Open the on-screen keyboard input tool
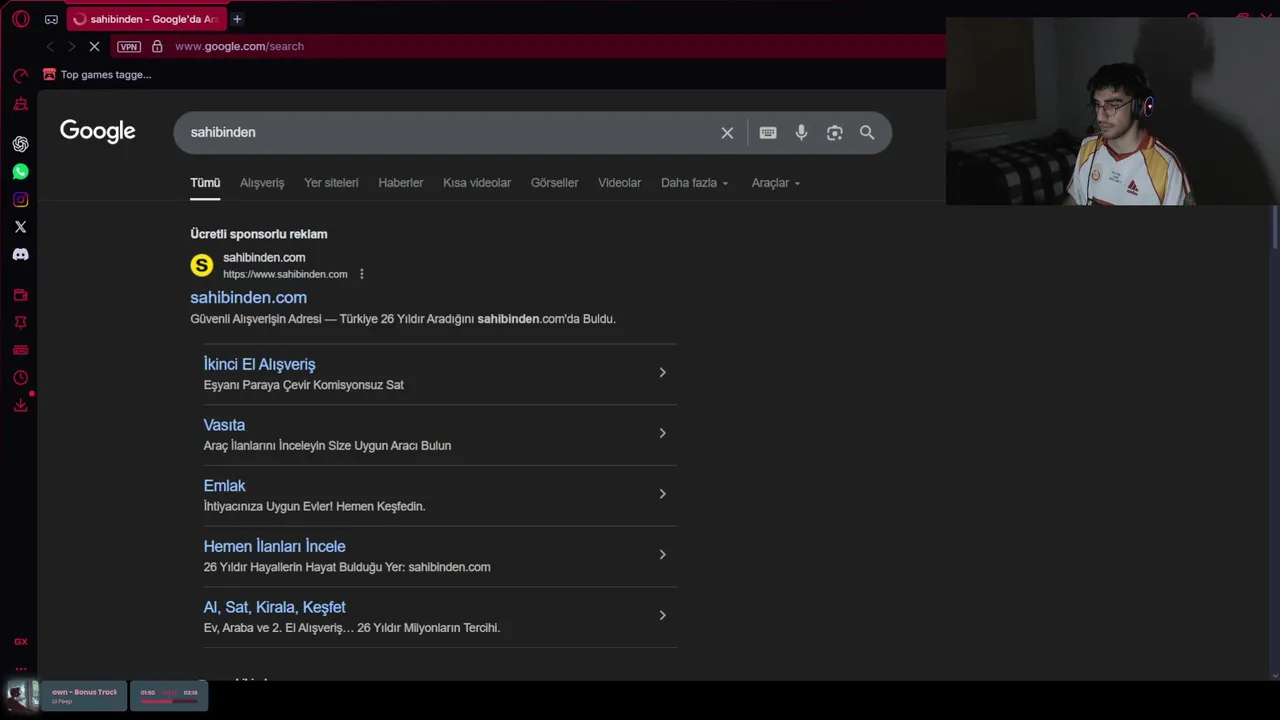This screenshot has width=1280, height=720. [x=768, y=133]
